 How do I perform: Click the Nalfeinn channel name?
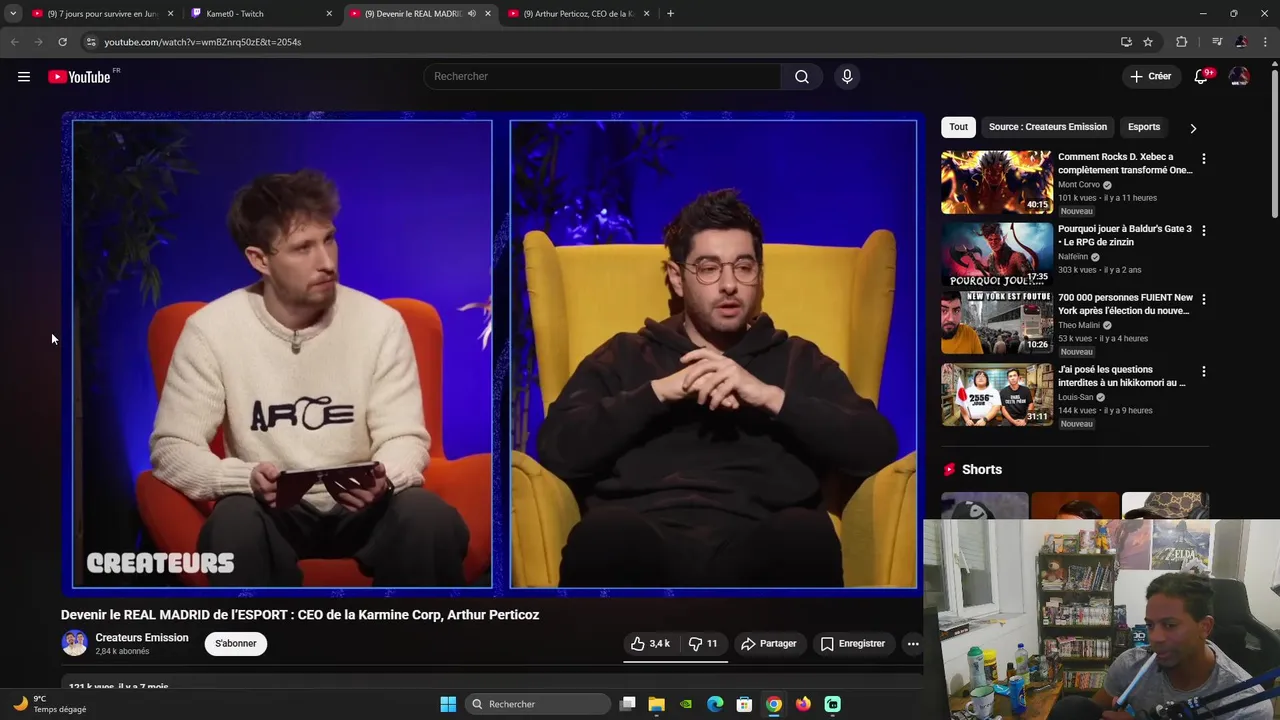pos(1073,257)
